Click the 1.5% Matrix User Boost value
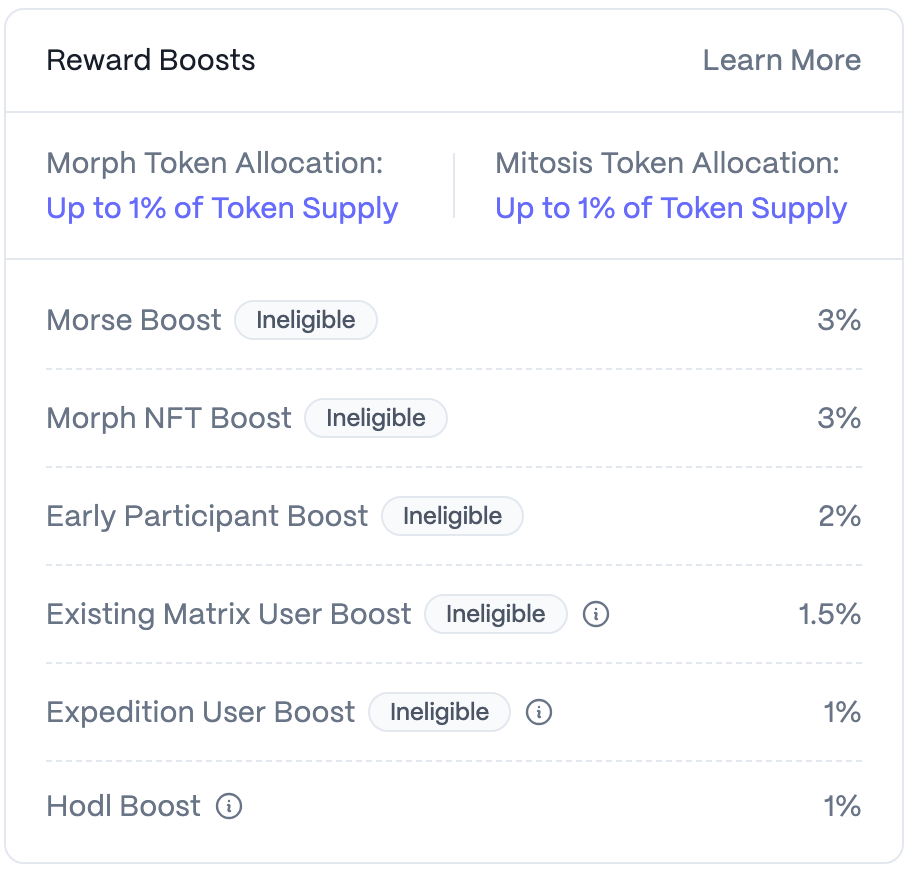Screen dimensions: 920x876 830,614
